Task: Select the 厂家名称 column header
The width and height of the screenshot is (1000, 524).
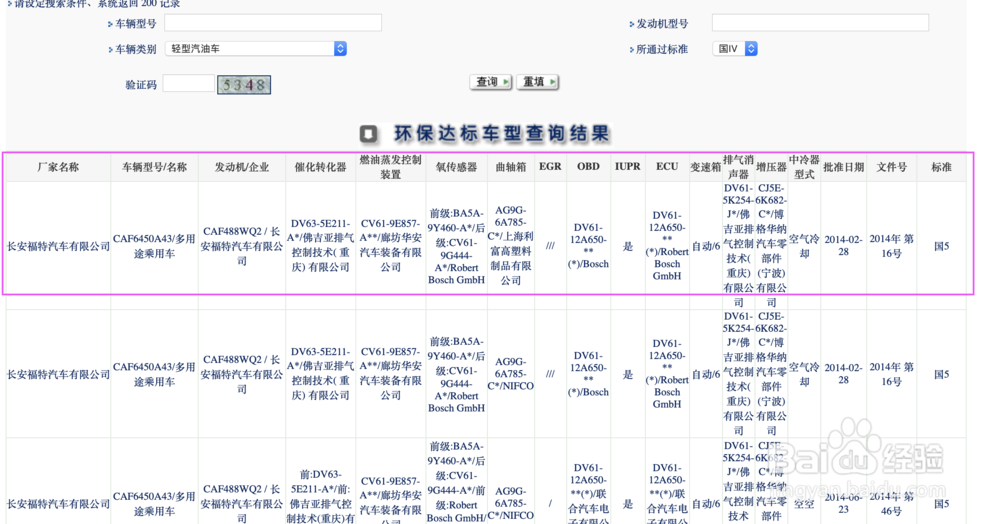Action: coord(58,167)
